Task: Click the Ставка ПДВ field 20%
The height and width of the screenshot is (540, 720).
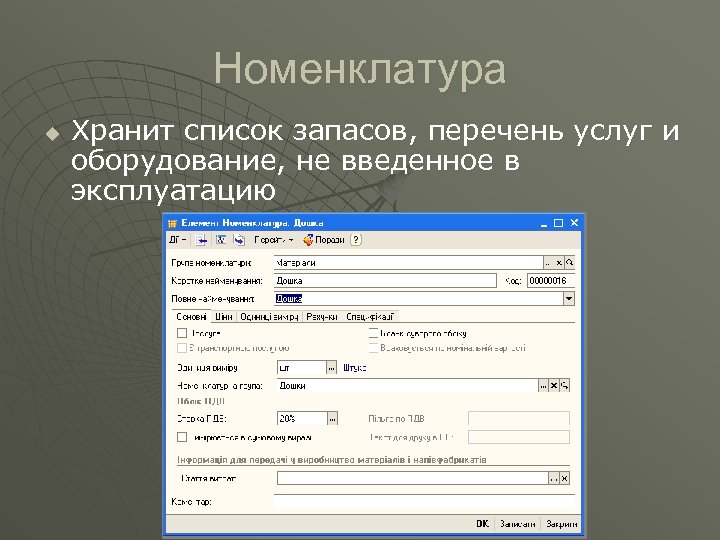Action: click(x=302, y=419)
